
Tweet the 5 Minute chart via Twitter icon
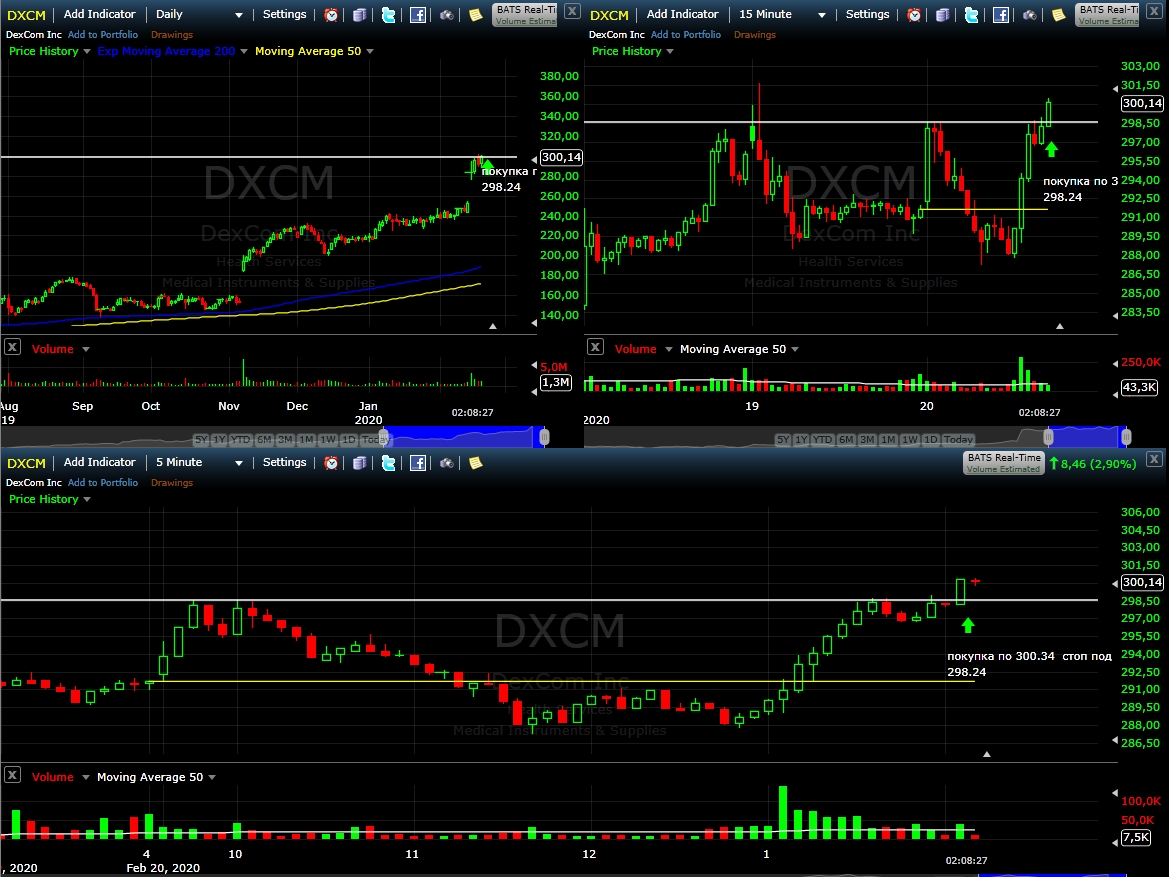[x=388, y=463]
